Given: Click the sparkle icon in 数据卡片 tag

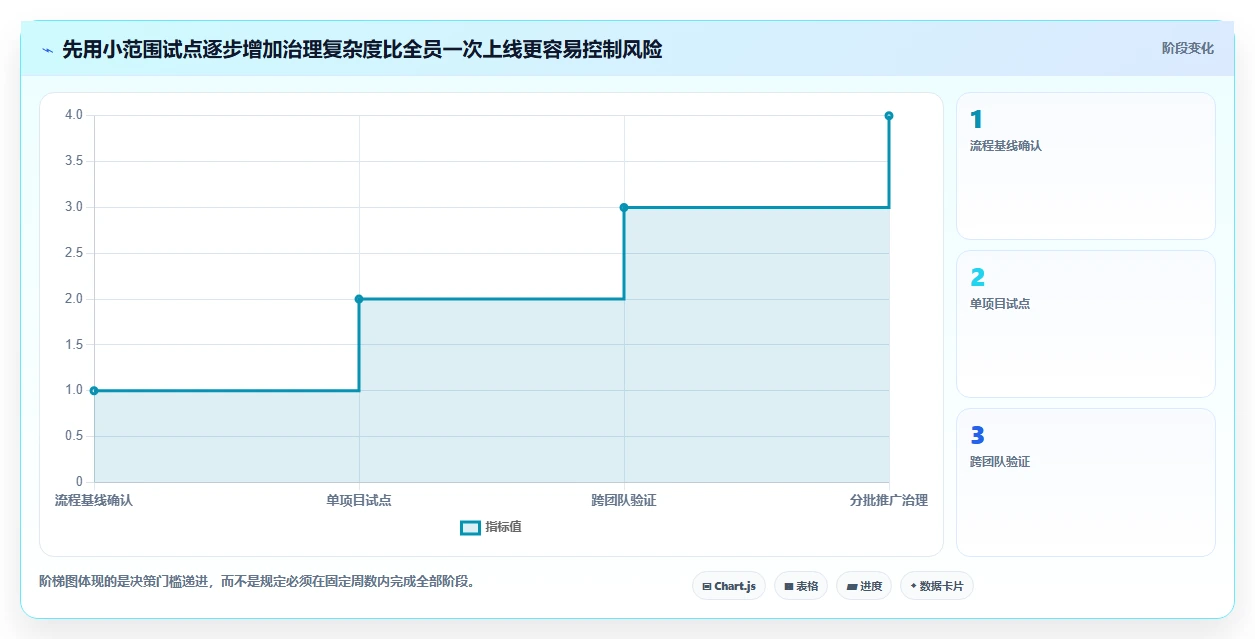Looking at the screenshot, I should (x=914, y=586).
